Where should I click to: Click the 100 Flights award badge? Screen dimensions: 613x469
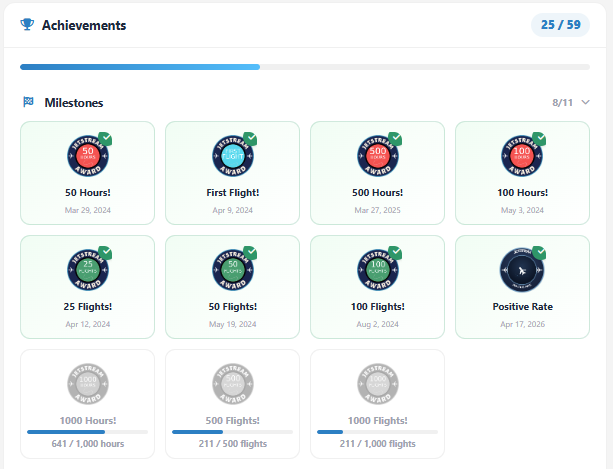[378, 270]
